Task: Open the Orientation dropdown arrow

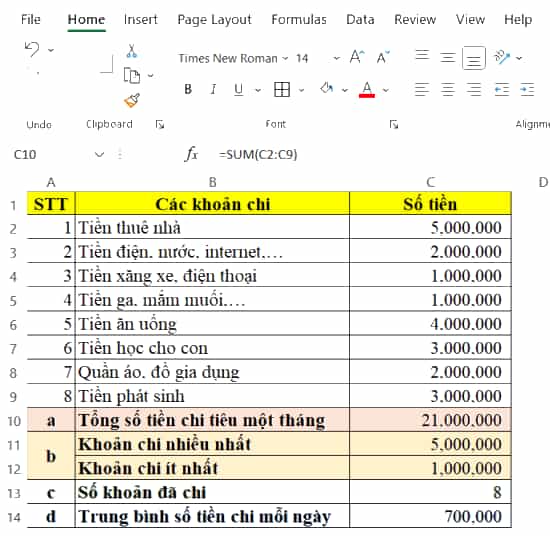Action: pos(519,58)
